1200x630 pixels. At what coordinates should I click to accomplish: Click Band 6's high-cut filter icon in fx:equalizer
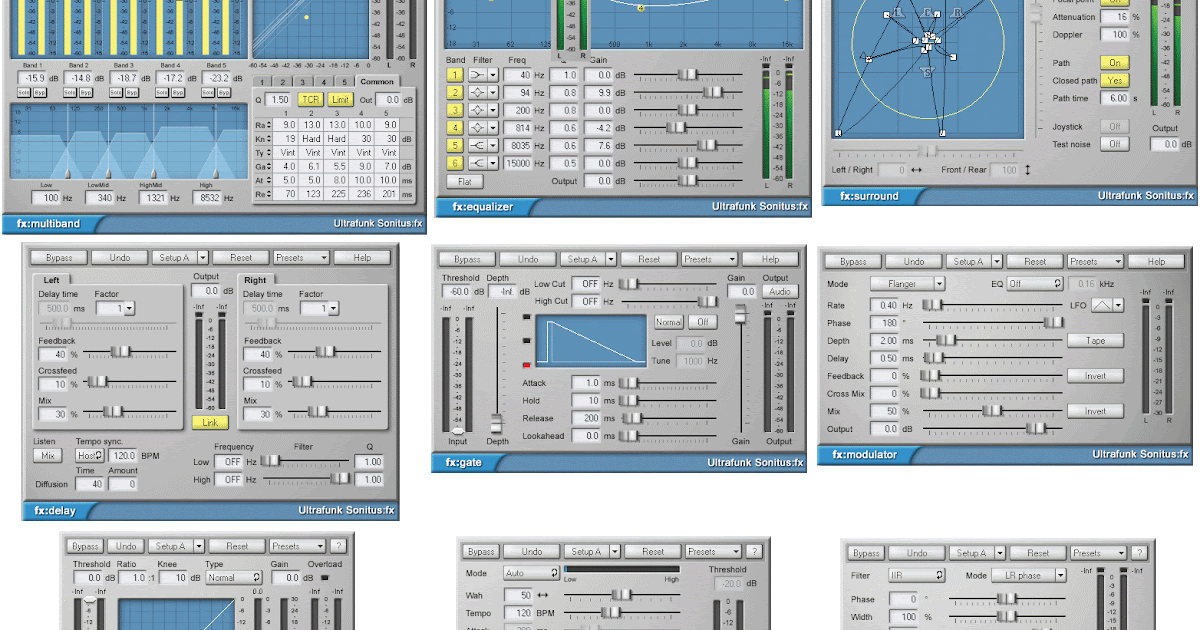click(x=476, y=163)
